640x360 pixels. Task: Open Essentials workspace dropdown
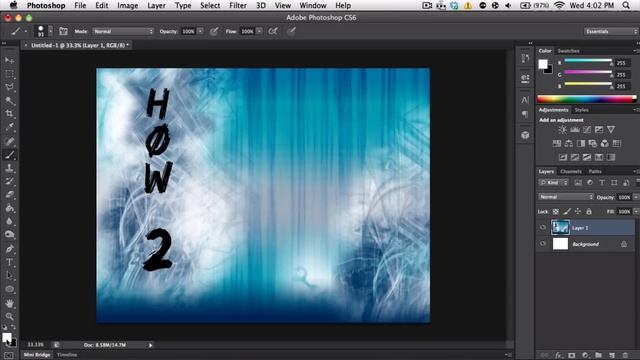click(611, 31)
